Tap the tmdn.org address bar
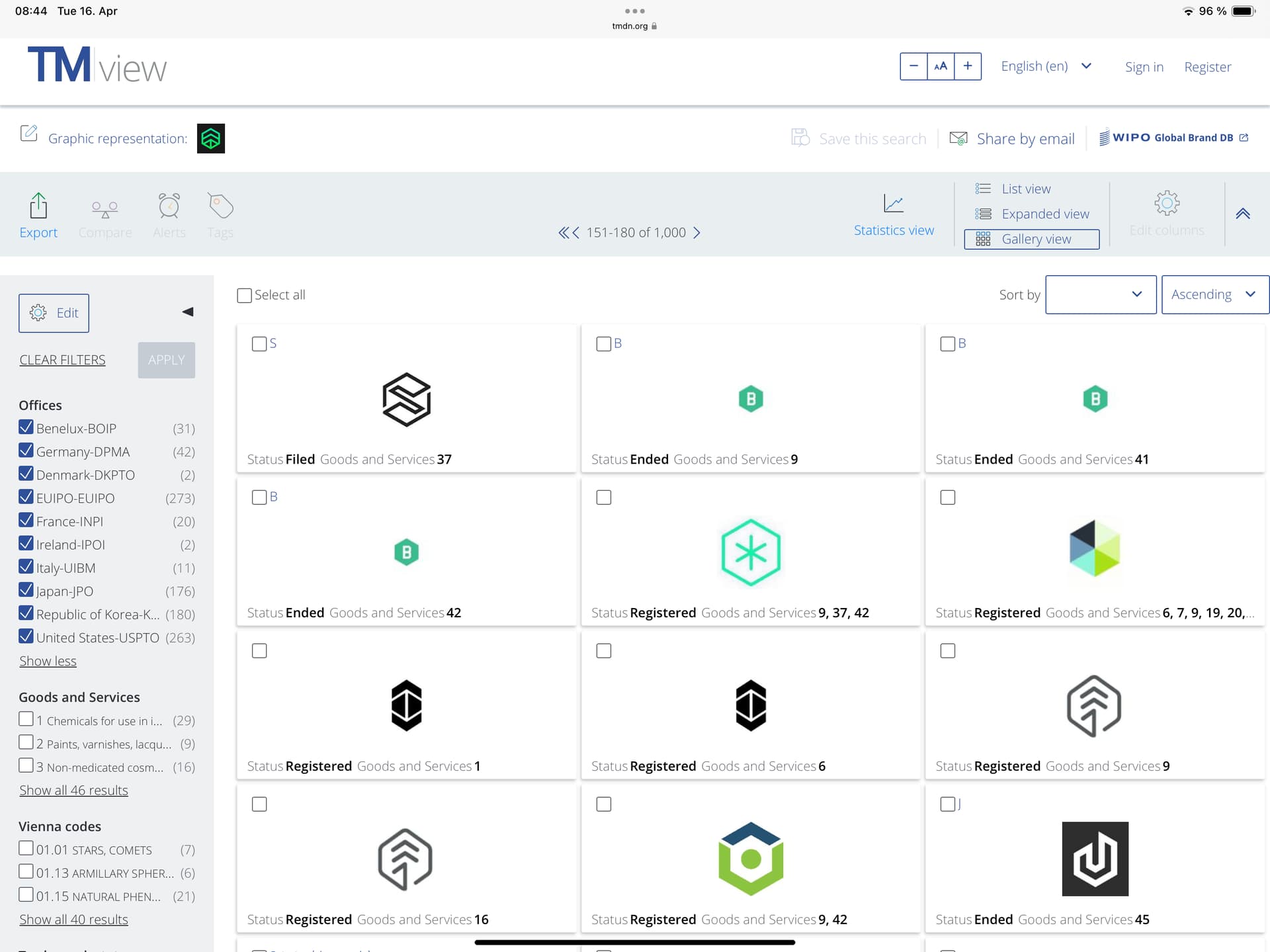The height and width of the screenshot is (952, 1270). click(634, 26)
